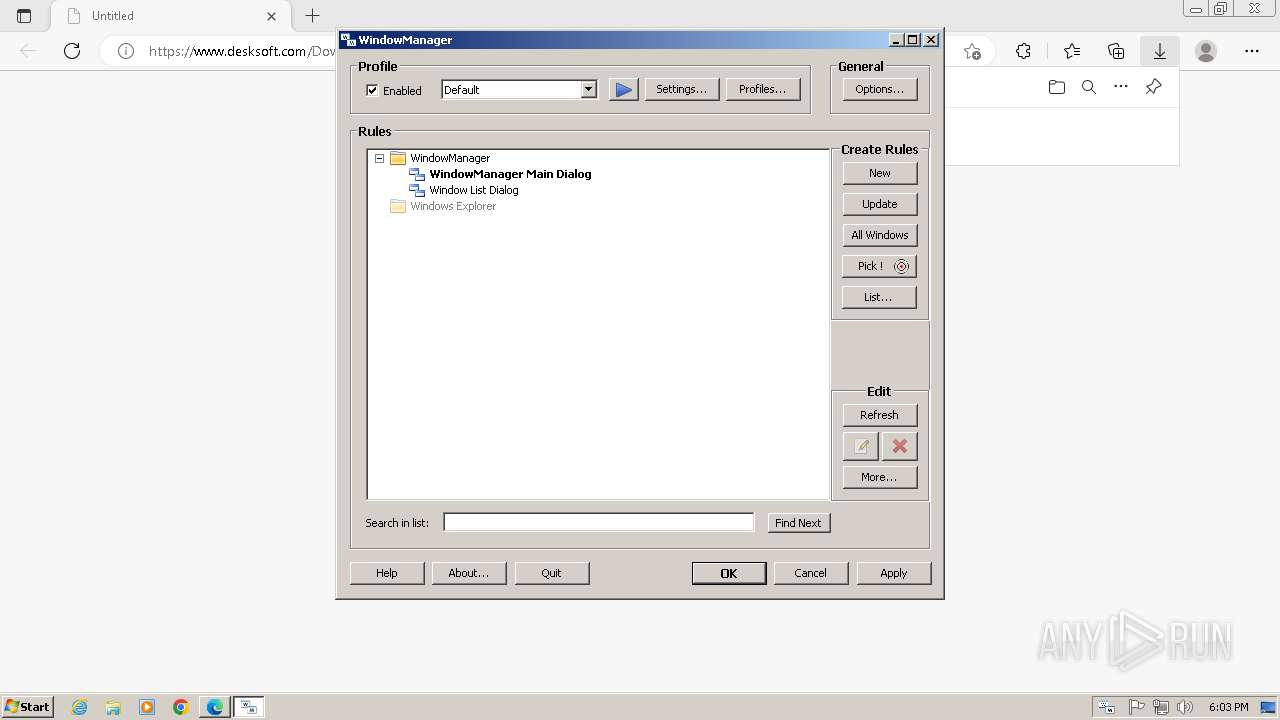Click the Cancel button
1280x720 pixels.
(x=810, y=573)
